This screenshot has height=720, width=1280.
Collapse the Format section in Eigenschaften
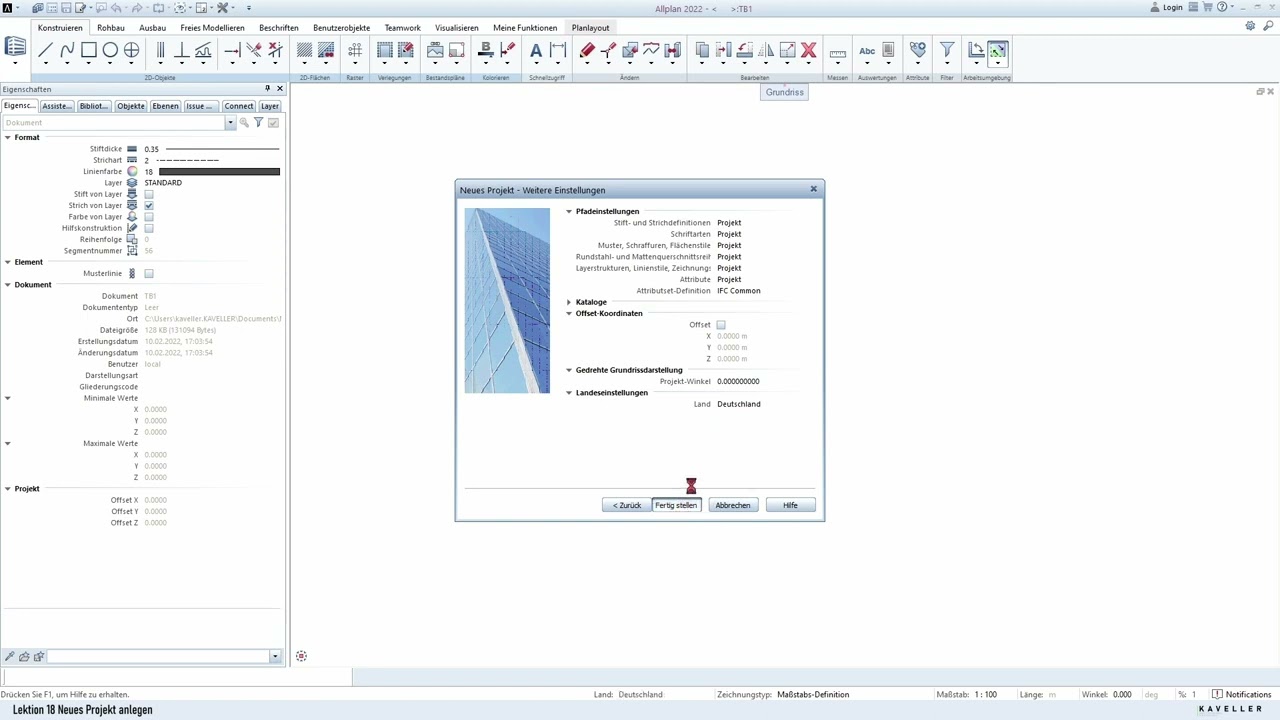[x=7, y=137]
